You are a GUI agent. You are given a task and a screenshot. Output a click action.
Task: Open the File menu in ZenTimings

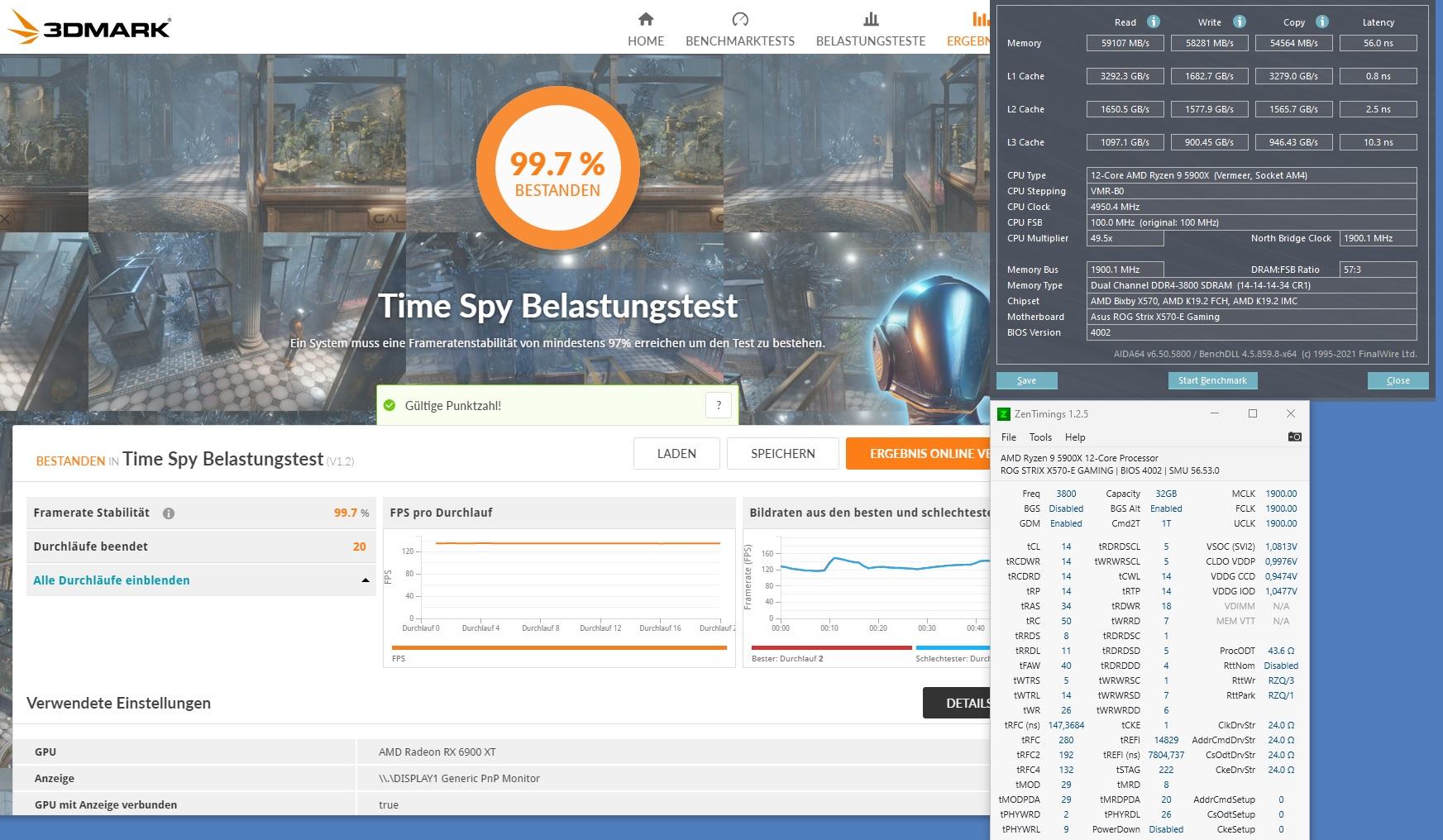[x=1009, y=437]
